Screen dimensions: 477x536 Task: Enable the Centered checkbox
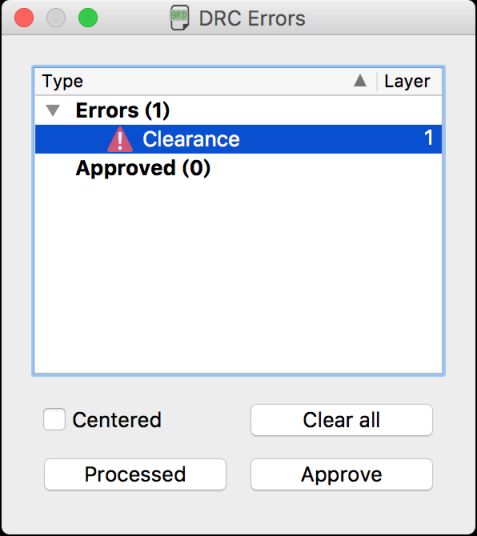pyautogui.click(x=54, y=419)
